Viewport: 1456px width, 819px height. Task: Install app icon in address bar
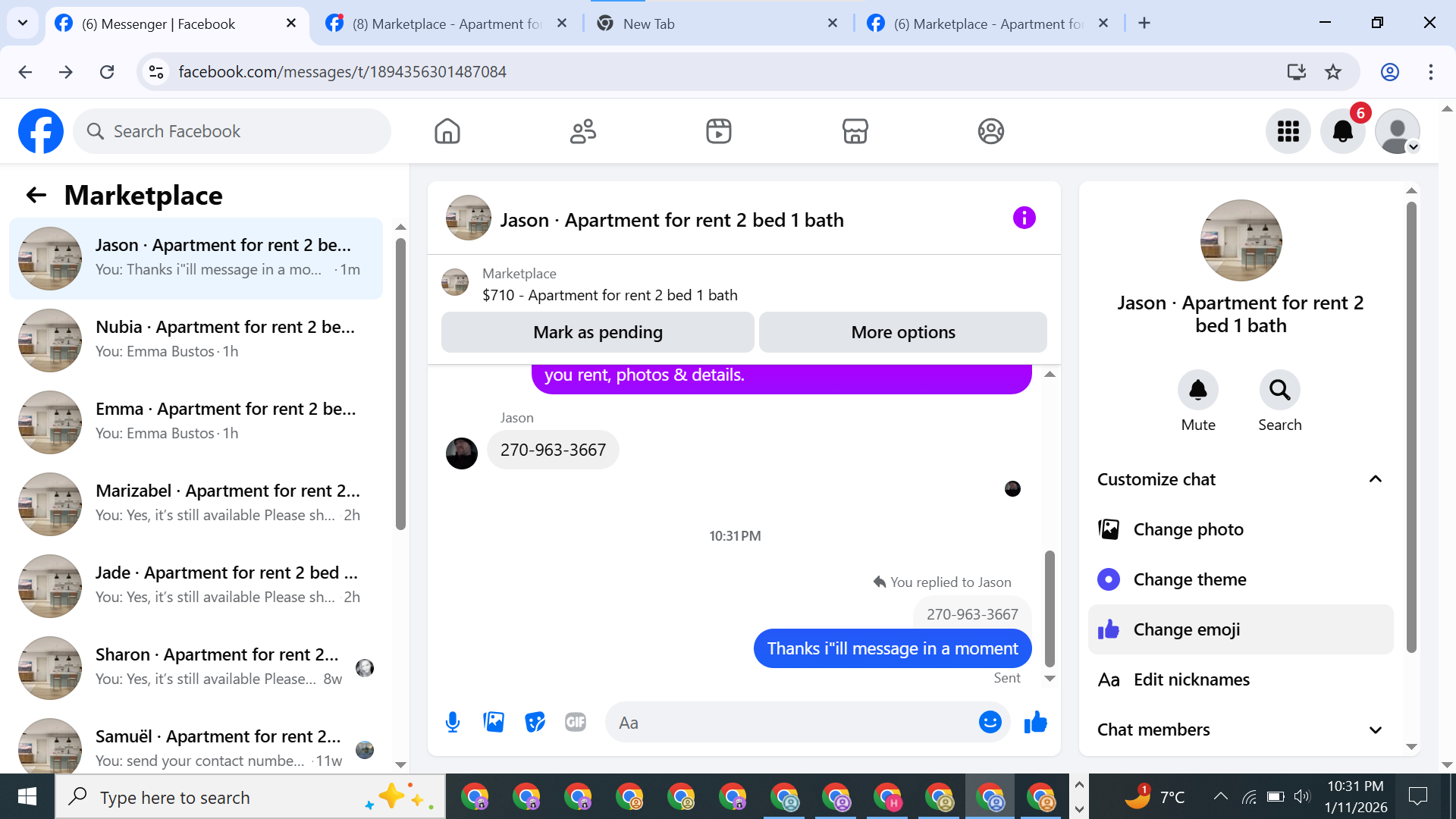pos(1296,72)
